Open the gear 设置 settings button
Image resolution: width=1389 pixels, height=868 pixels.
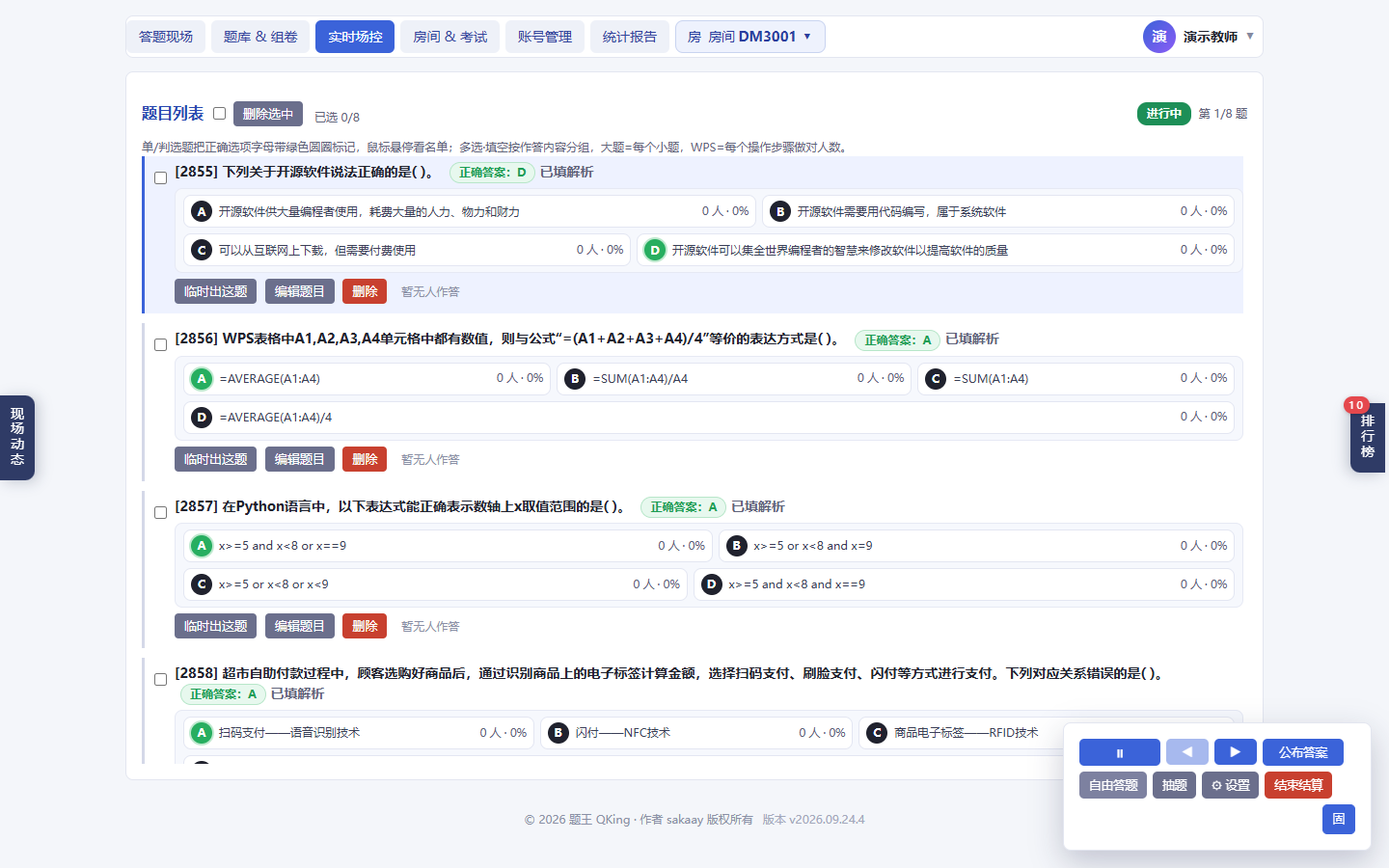tap(1231, 785)
